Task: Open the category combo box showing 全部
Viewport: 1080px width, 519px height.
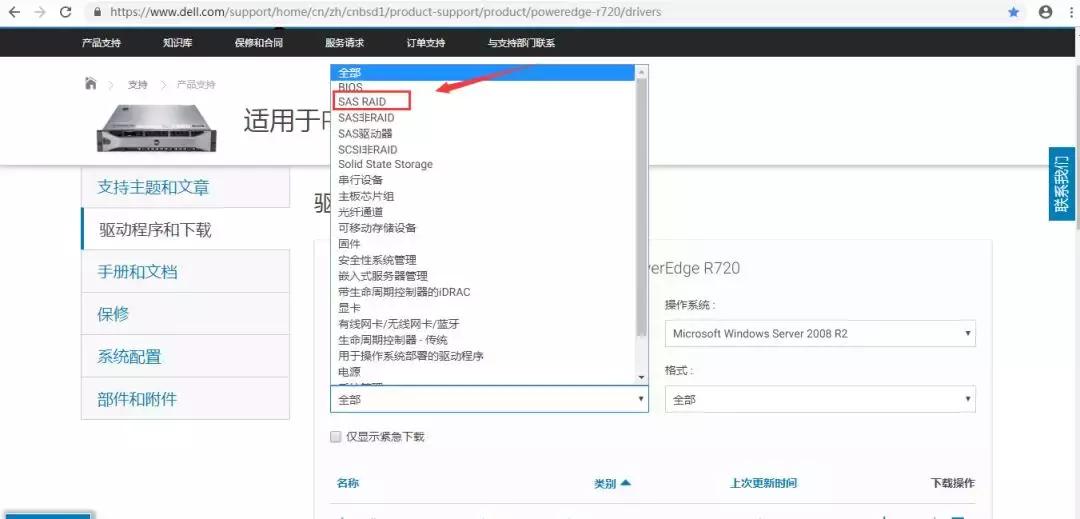Action: [x=489, y=399]
